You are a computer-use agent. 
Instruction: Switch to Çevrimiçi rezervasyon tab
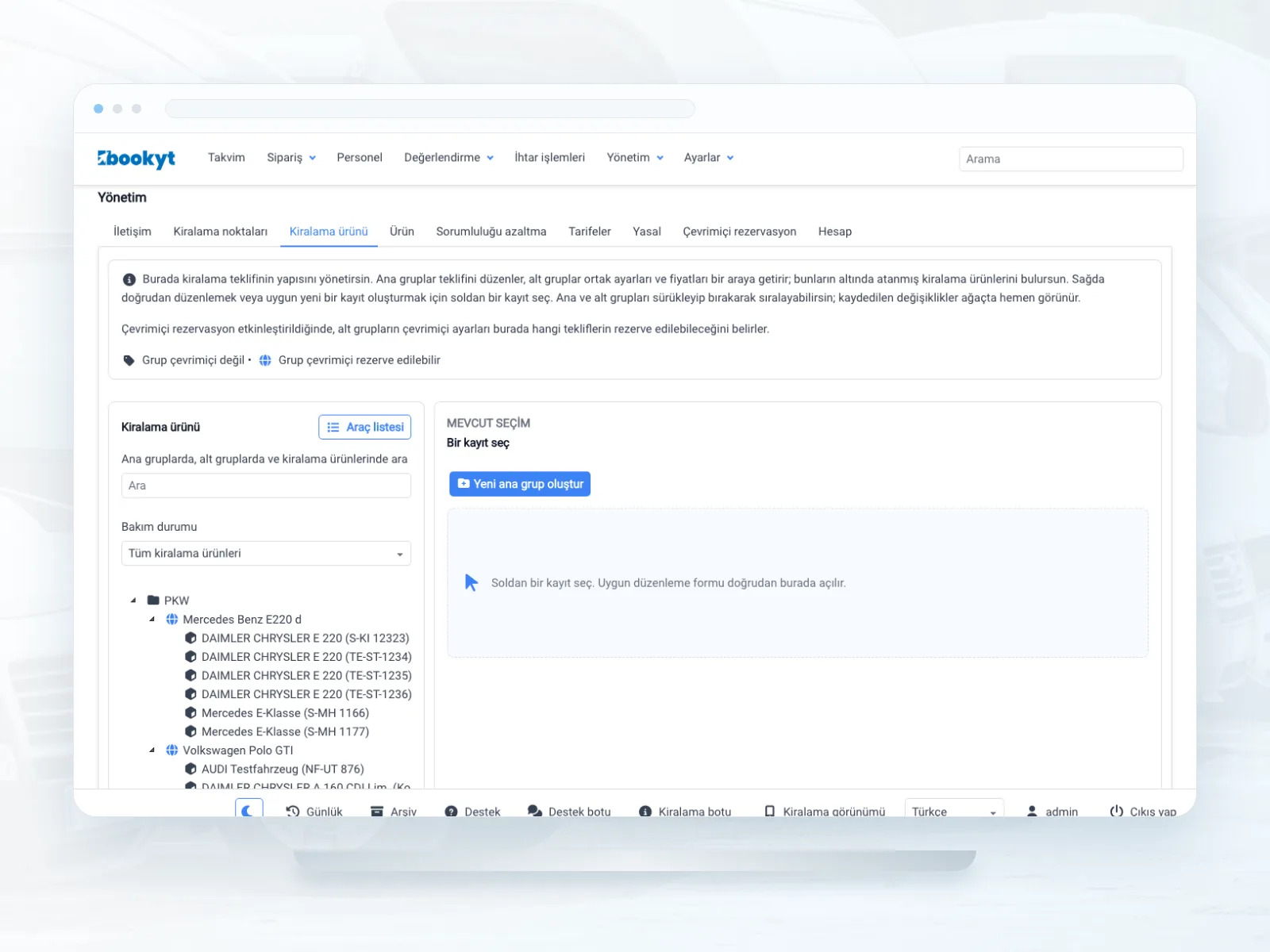coord(740,232)
